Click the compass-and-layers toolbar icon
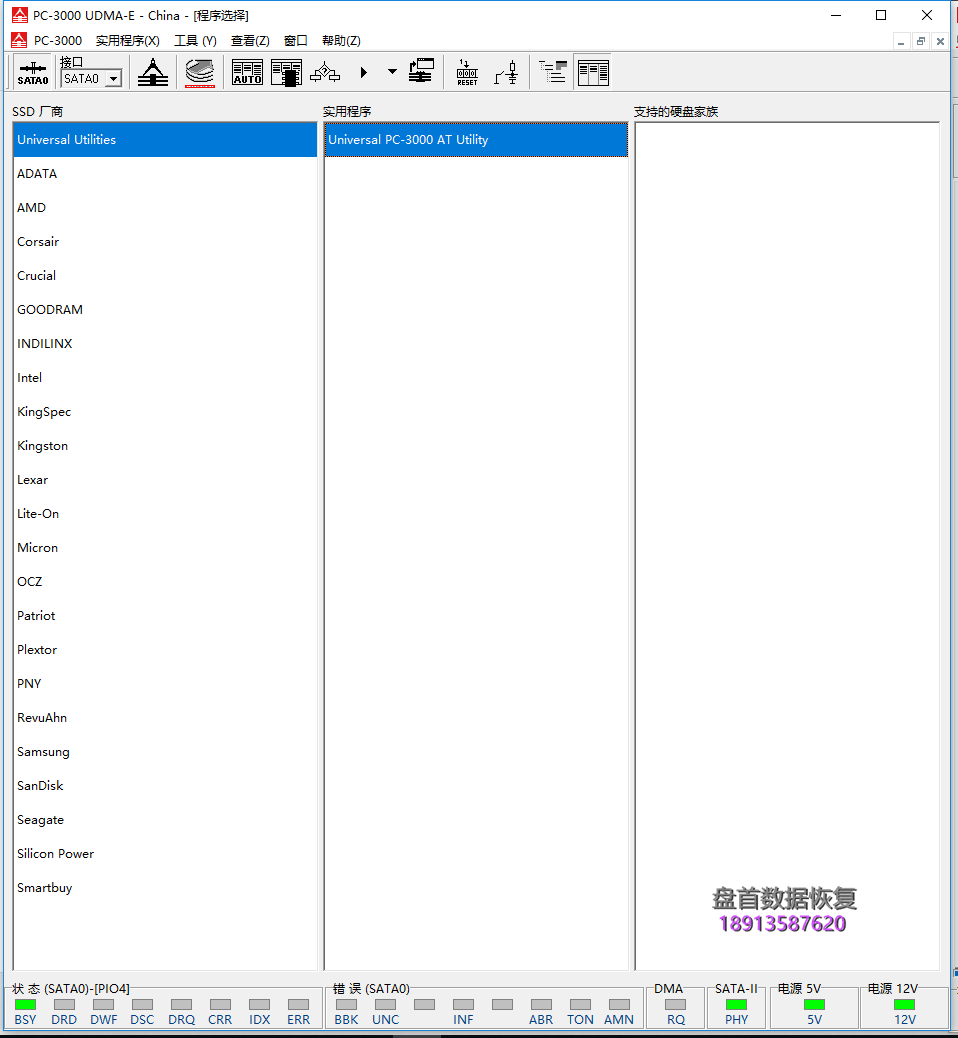Screen dimensions: 958x1038 click(153, 72)
